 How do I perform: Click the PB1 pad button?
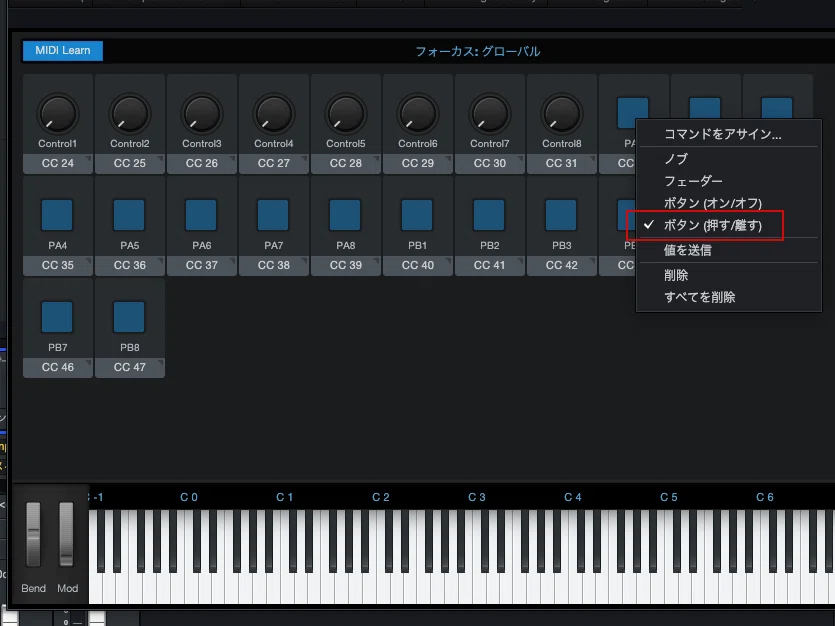[x=417, y=215]
